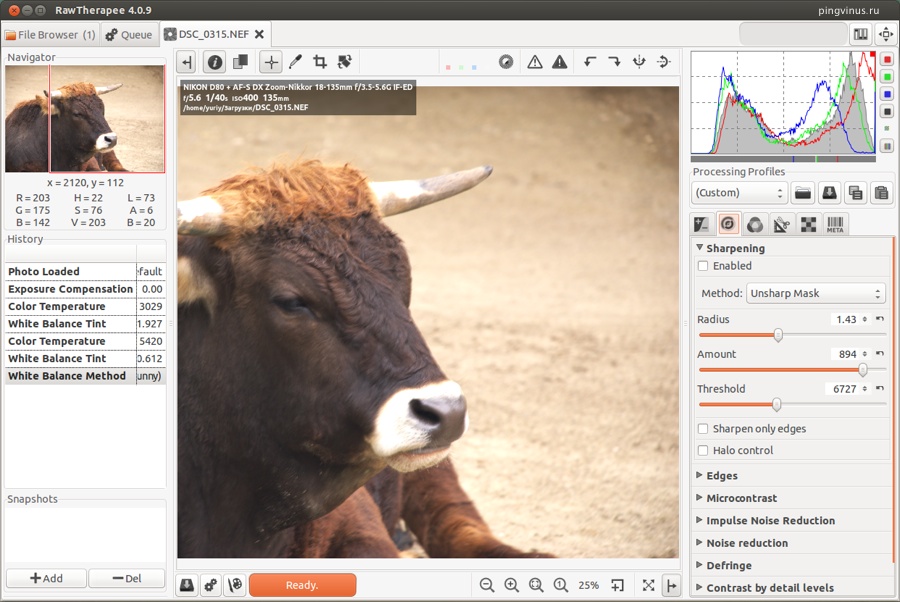The height and width of the screenshot is (602, 900).
Task: Open the (Custom) processing profile dropdown
Action: (739, 193)
